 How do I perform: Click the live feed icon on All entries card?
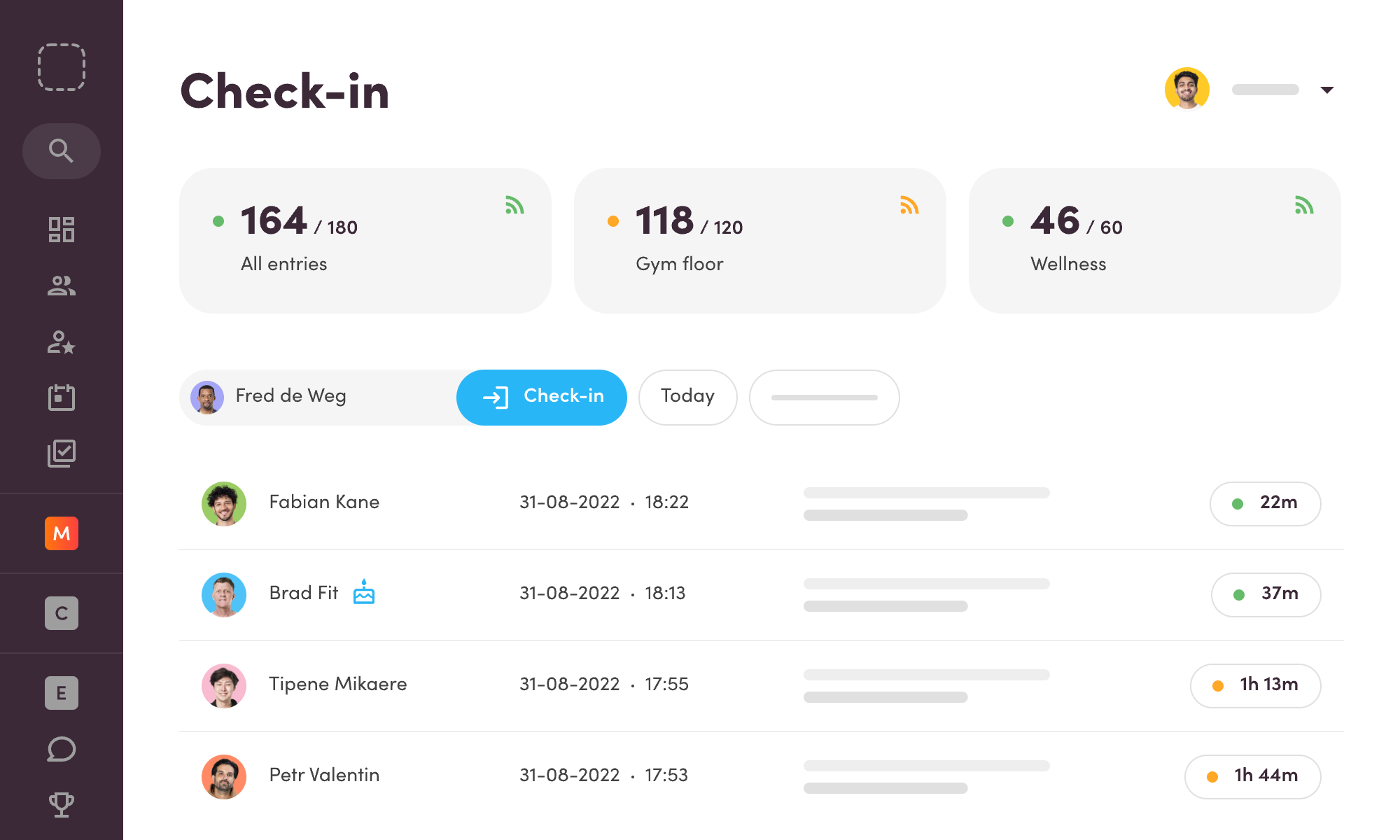tap(516, 205)
